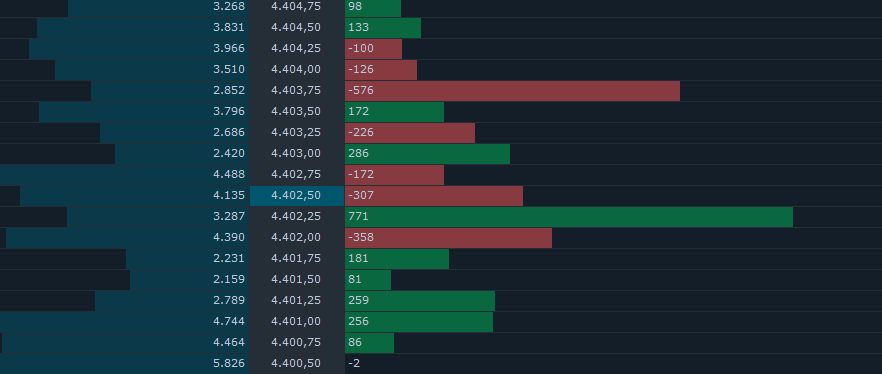The height and width of the screenshot is (374, 882).
Task: Click the volume bar showing 4.744
Action: (x=124, y=322)
